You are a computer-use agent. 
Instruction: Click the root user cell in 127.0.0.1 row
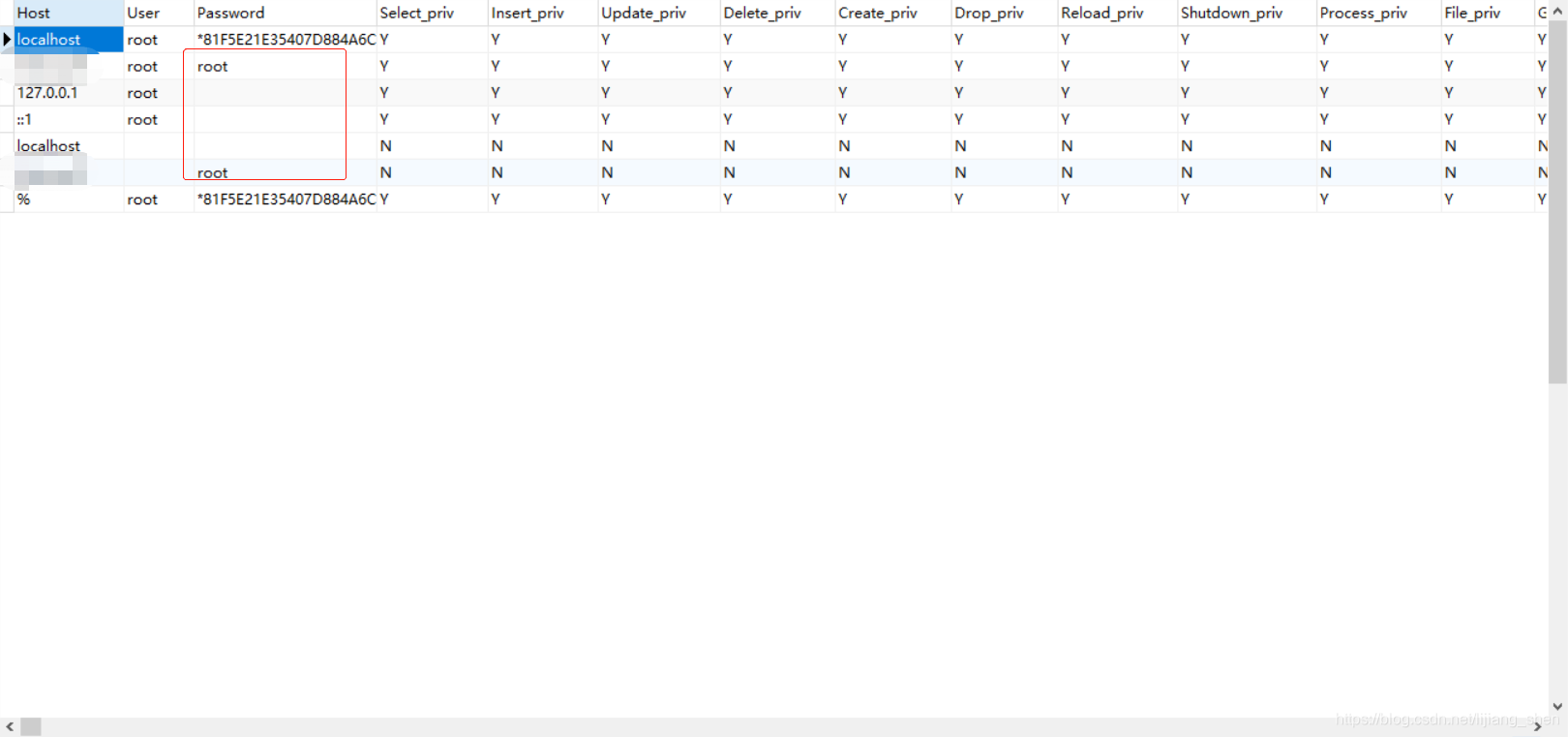point(159,93)
